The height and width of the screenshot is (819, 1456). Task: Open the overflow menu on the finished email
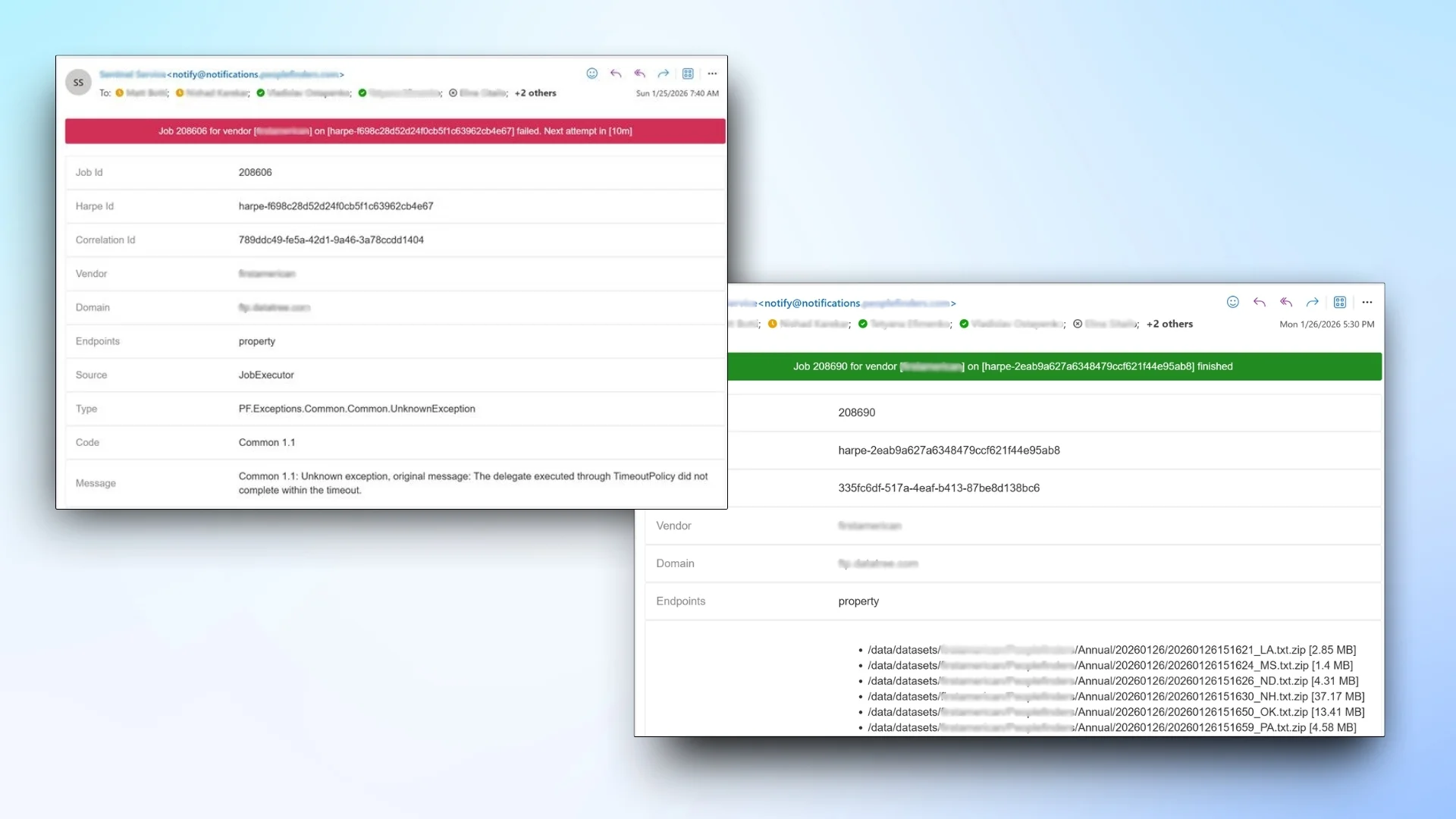pos(1367,302)
